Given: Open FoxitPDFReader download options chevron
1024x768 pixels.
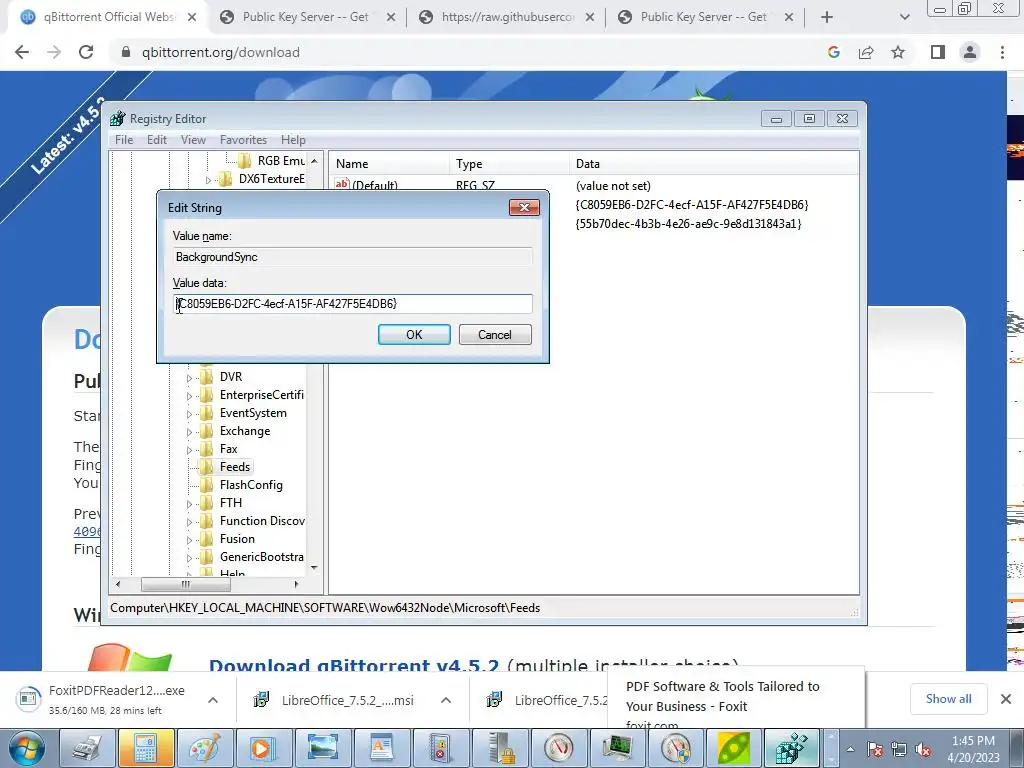Looking at the screenshot, I should 213,700.
